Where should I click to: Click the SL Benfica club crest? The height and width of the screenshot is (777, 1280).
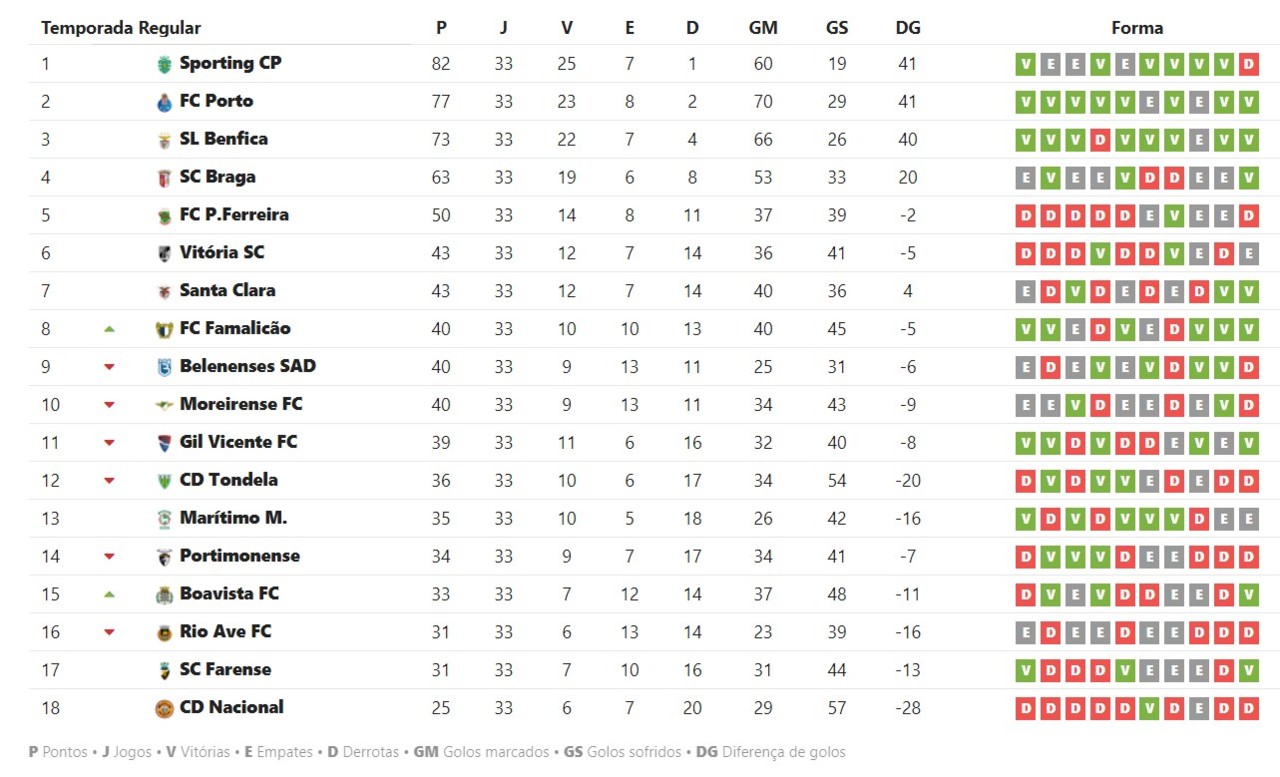pos(164,140)
